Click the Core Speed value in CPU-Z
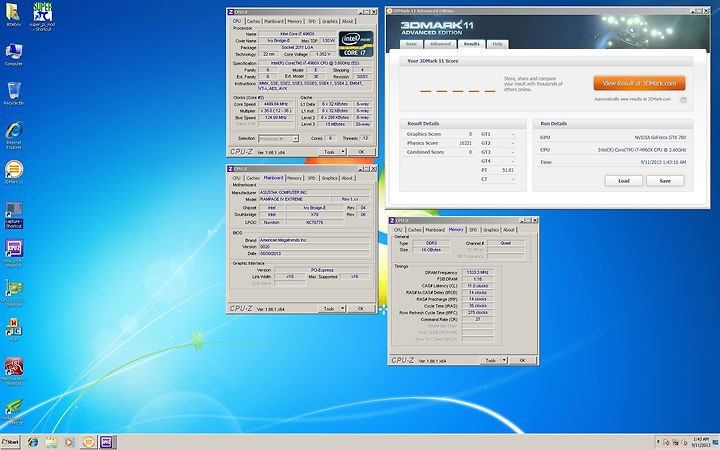The height and width of the screenshot is (450, 720). point(276,104)
